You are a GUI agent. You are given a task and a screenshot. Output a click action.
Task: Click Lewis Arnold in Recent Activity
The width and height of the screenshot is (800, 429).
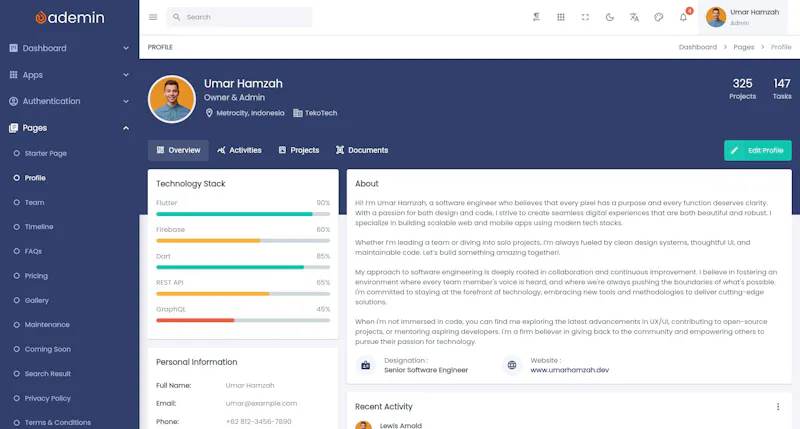[401, 425]
